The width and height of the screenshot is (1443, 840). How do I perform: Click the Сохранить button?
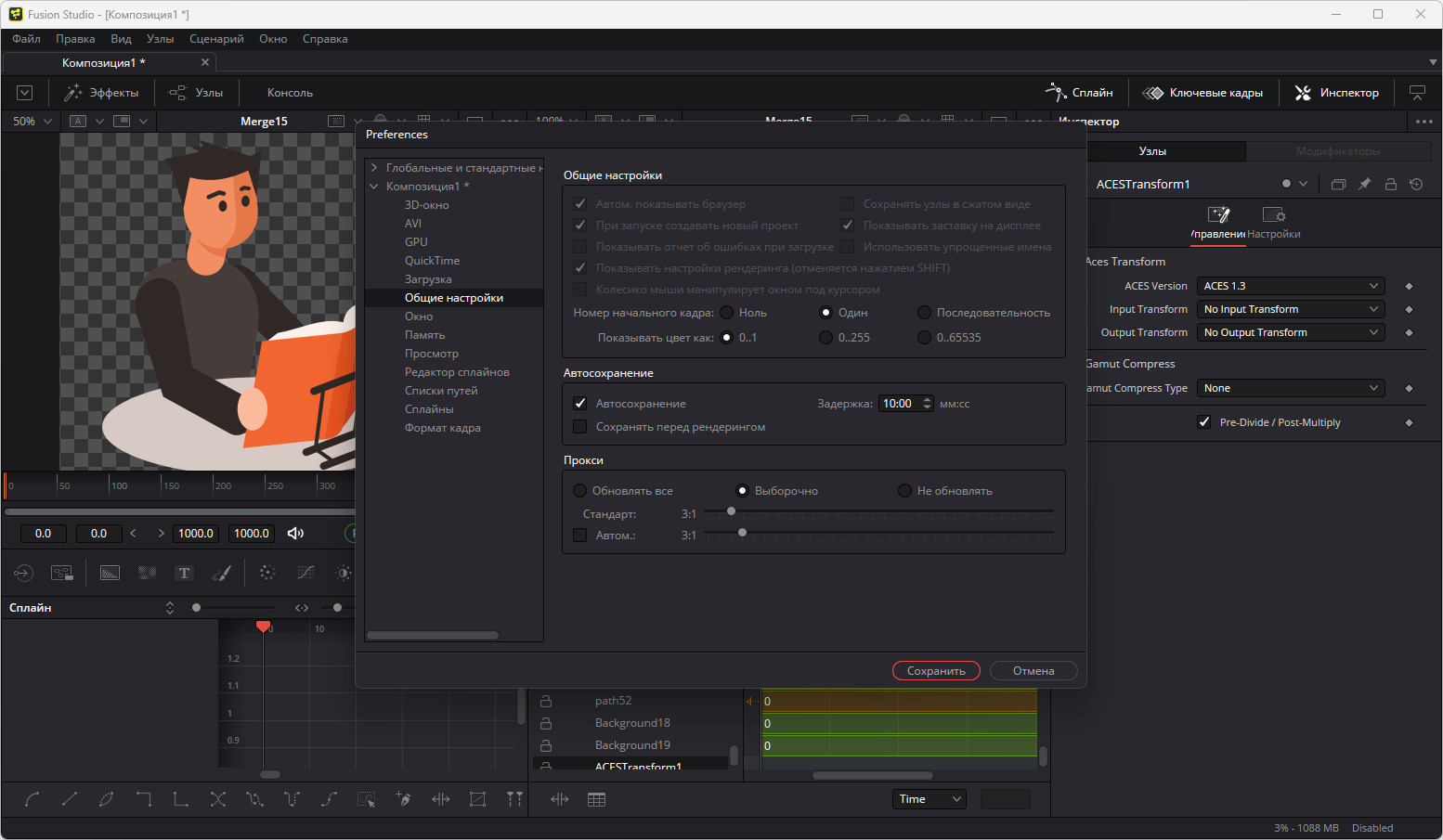(936, 671)
